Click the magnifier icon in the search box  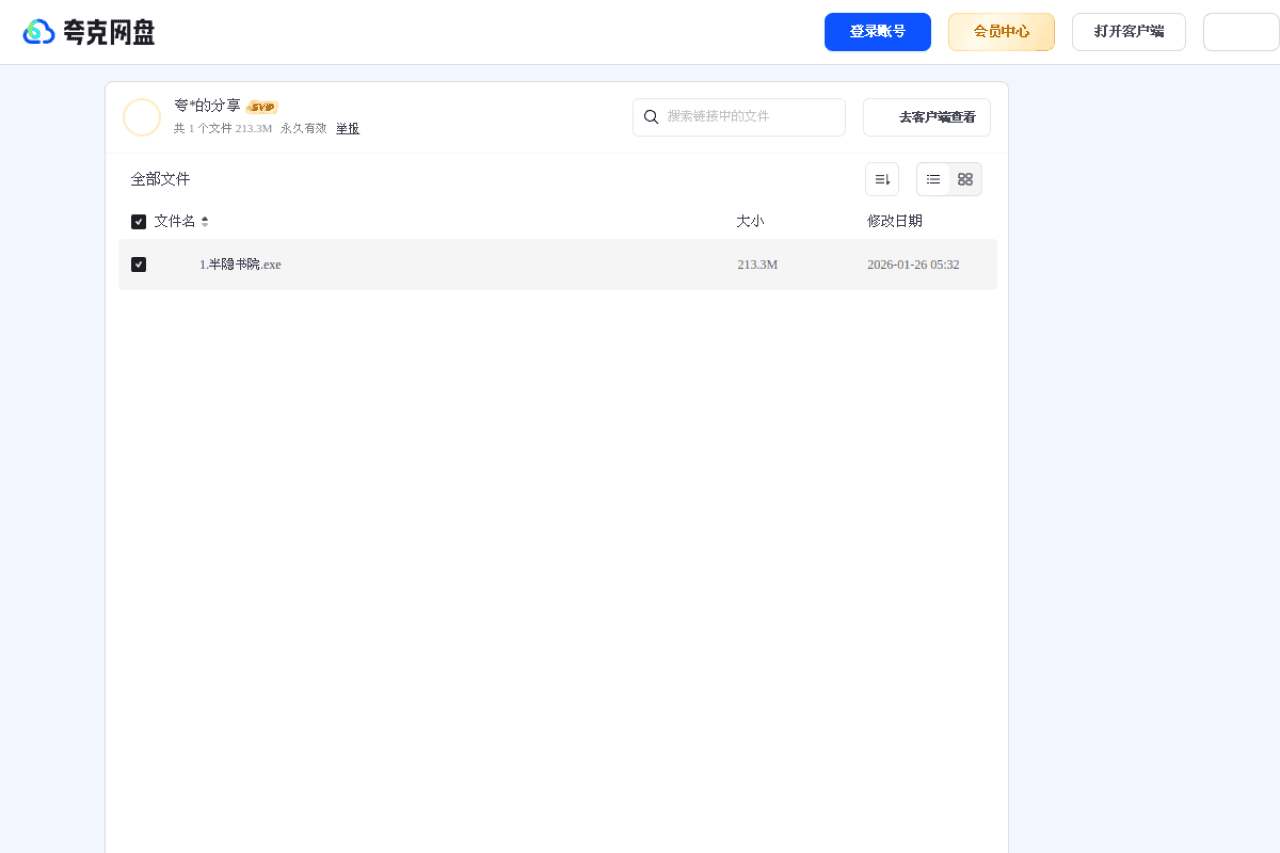tap(652, 117)
